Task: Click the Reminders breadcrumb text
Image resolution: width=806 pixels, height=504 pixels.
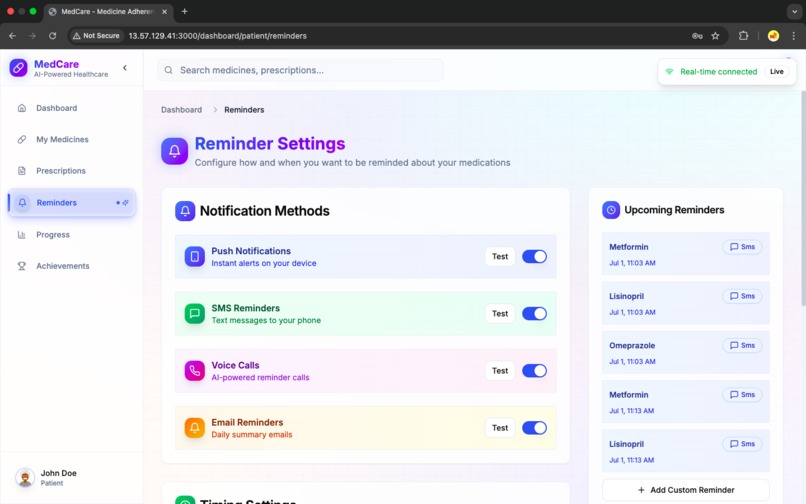Action: pyautogui.click(x=244, y=110)
